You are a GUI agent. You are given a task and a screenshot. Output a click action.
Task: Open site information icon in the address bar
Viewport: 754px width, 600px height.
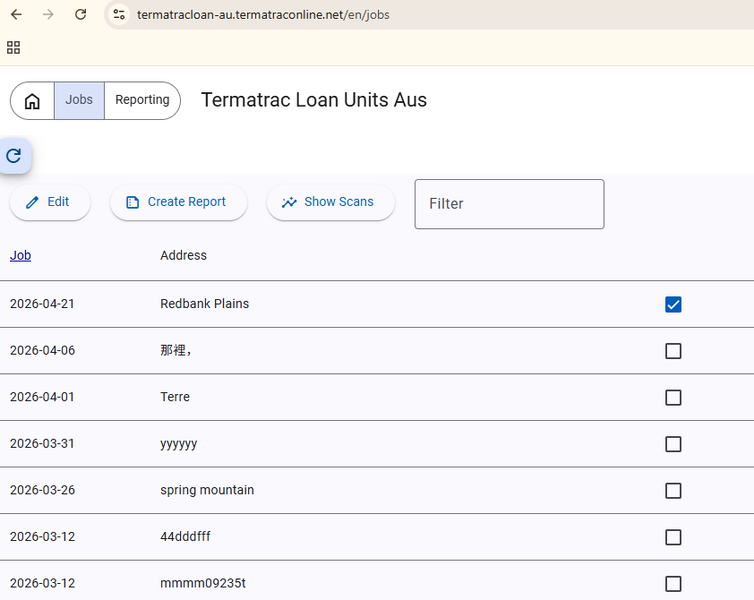[119, 14]
